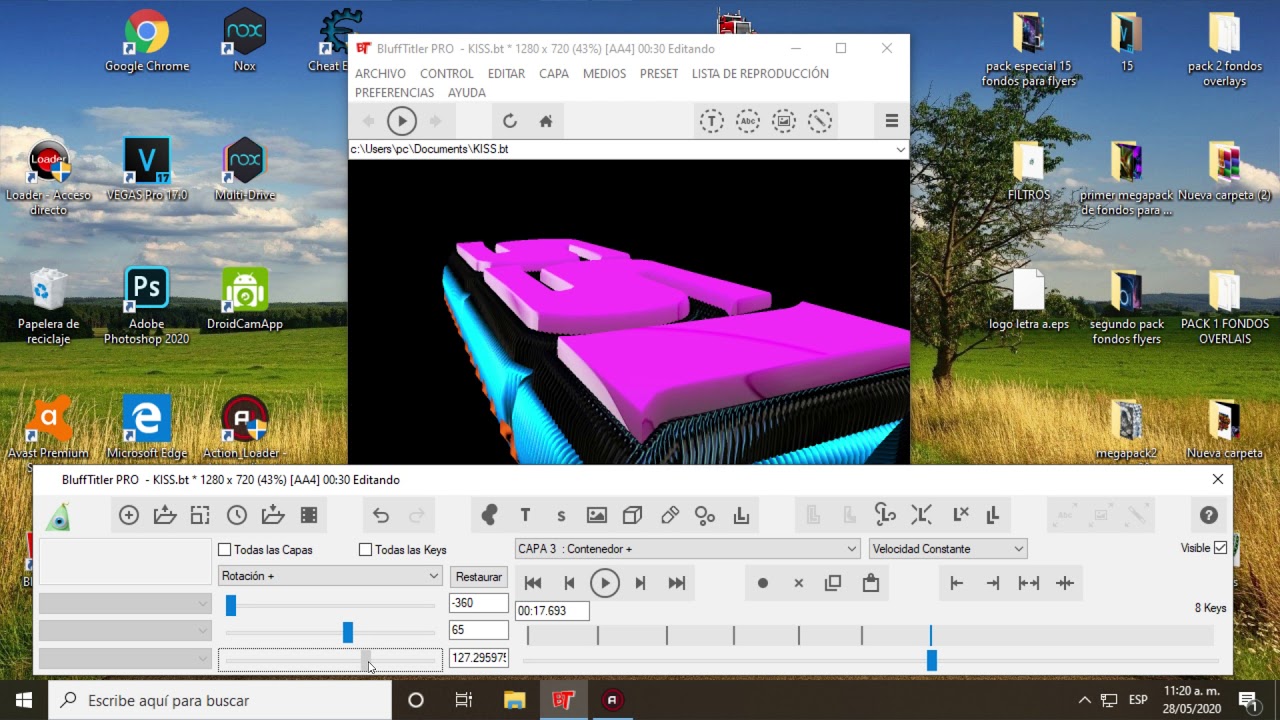This screenshot has width=1280, height=720.
Task: Open the CAPA menu
Action: [x=554, y=73]
